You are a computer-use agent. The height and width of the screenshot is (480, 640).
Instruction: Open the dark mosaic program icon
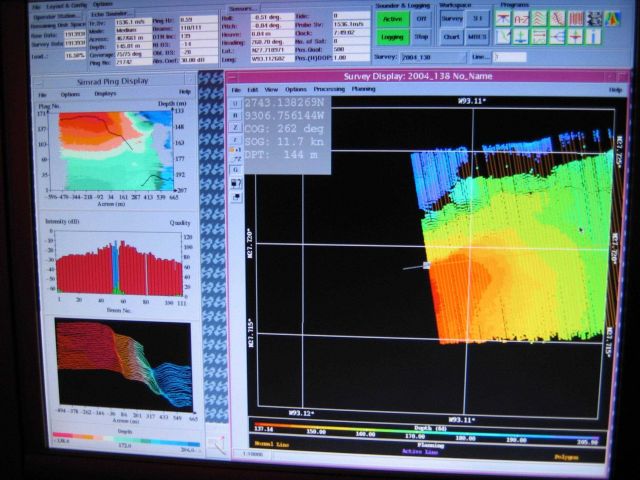(x=594, y=19)
